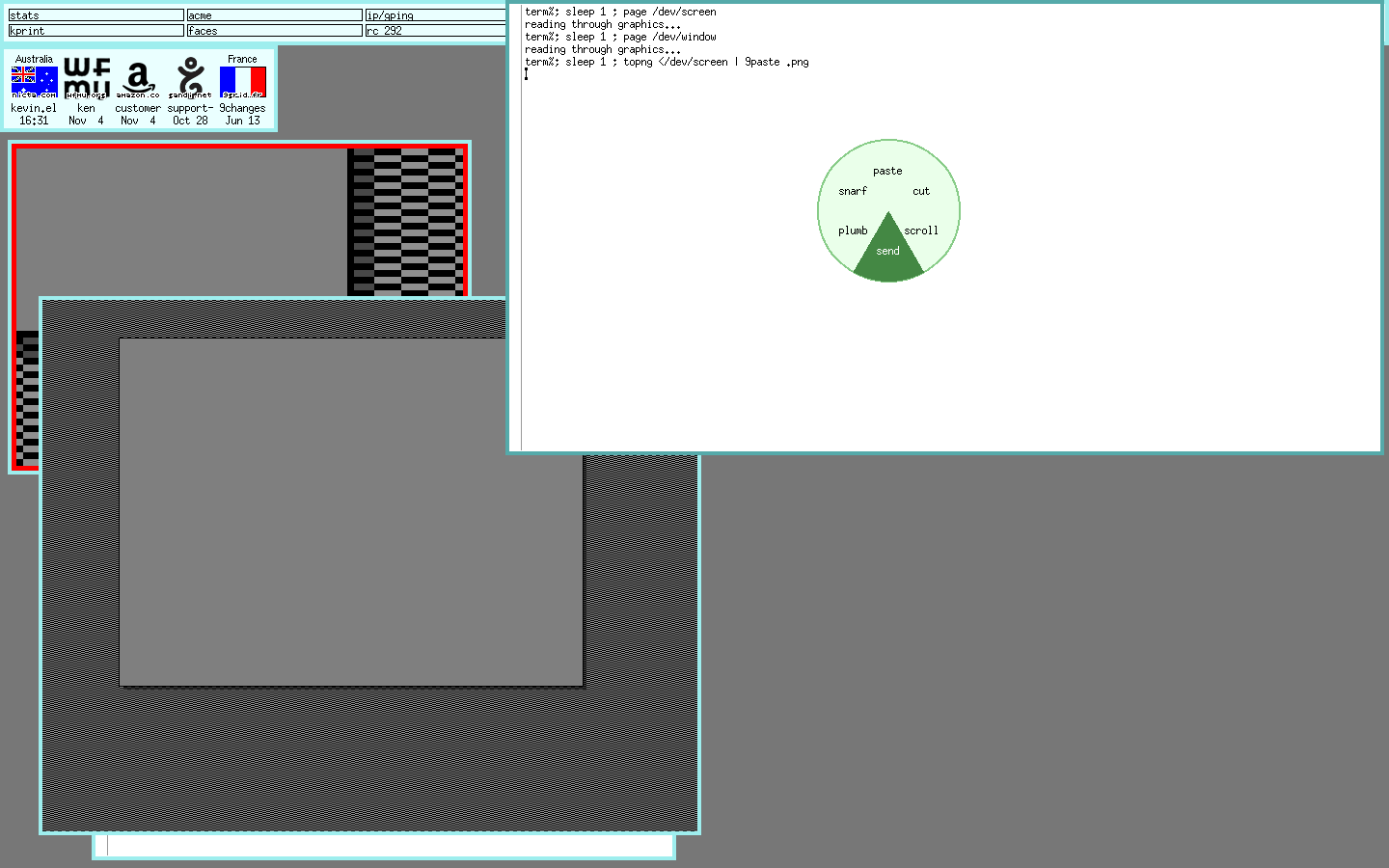
Task: Switch to the stats window entry
Action: (95, 15)
